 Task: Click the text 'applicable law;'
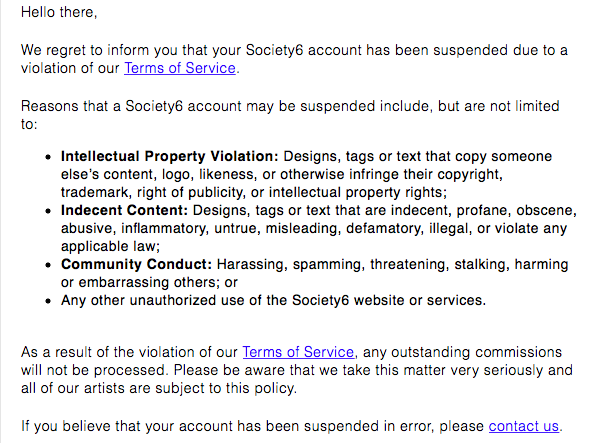click(110, 246)
